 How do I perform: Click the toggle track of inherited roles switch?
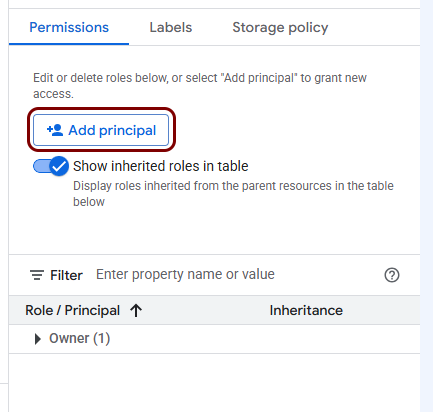click(x=42, y=166)
